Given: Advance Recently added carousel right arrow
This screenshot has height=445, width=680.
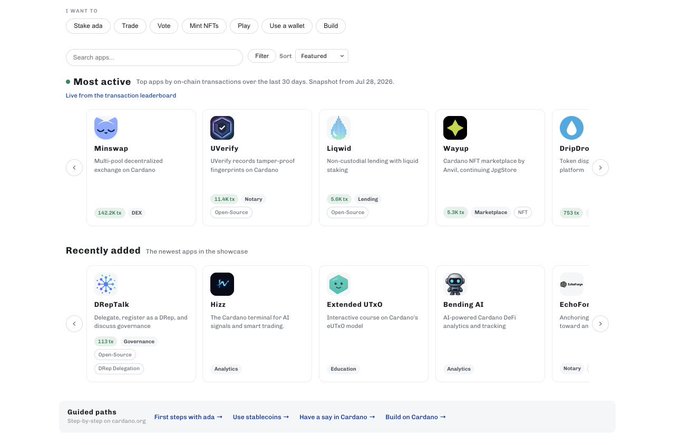Looking at the screenshot, I should (x=600, y=324).
